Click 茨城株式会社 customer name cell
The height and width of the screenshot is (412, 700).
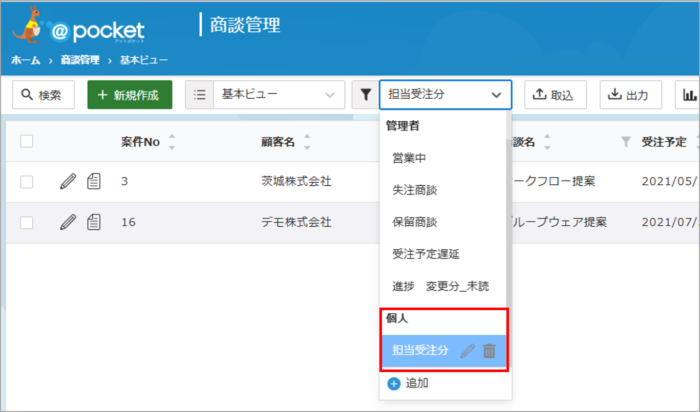click(296, 181)
